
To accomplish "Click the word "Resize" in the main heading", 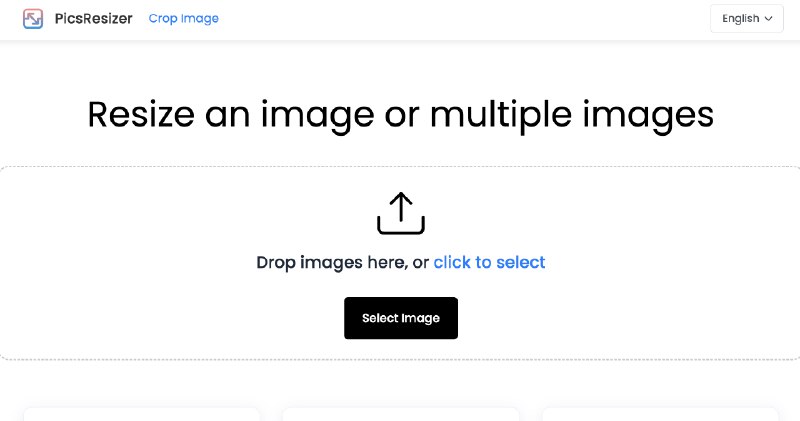I will point(141,114).
